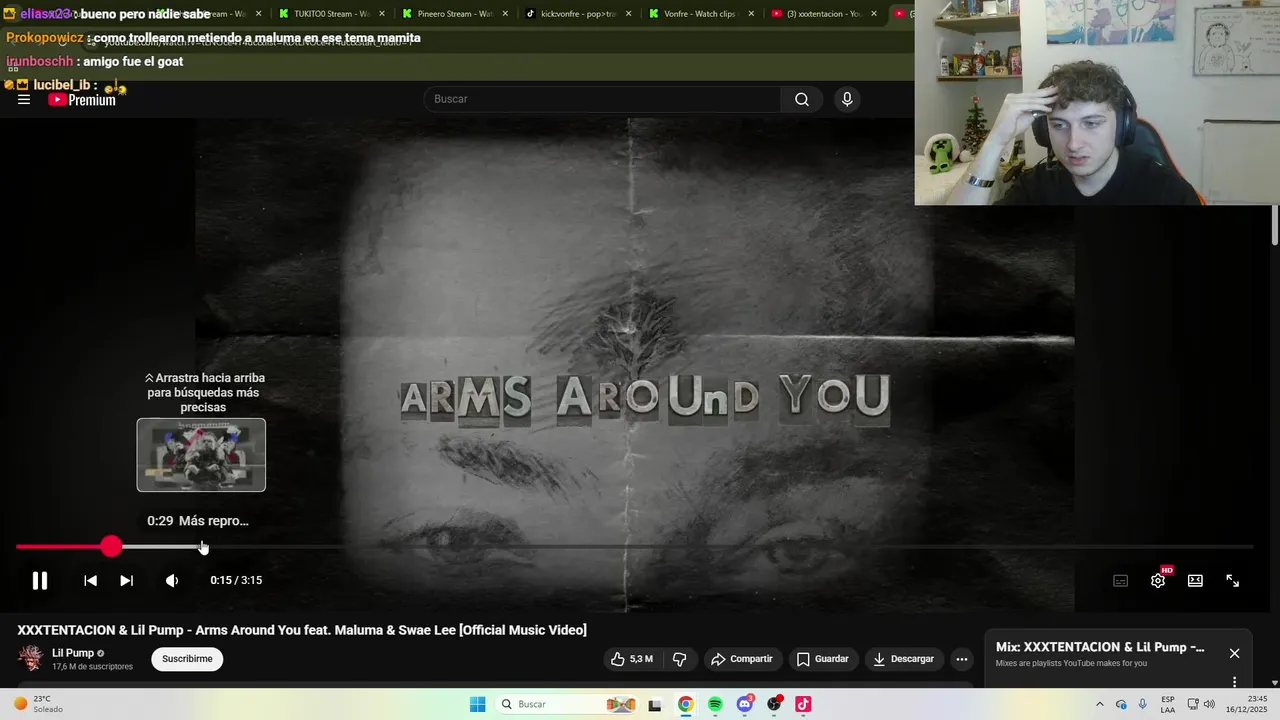The width and height of the screenshot is (1280, 720).
Task: Click the YouTube search magnifier button
Action: click(x=802, y=99)
